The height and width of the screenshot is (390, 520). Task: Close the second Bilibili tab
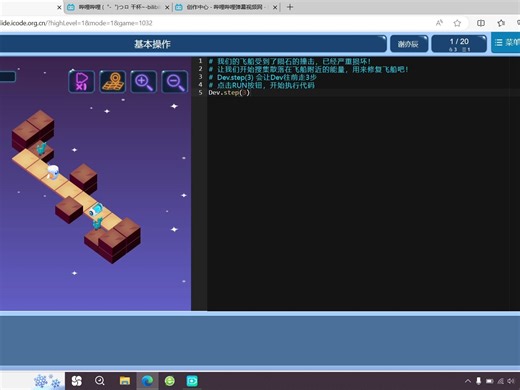tap(167, 7)
